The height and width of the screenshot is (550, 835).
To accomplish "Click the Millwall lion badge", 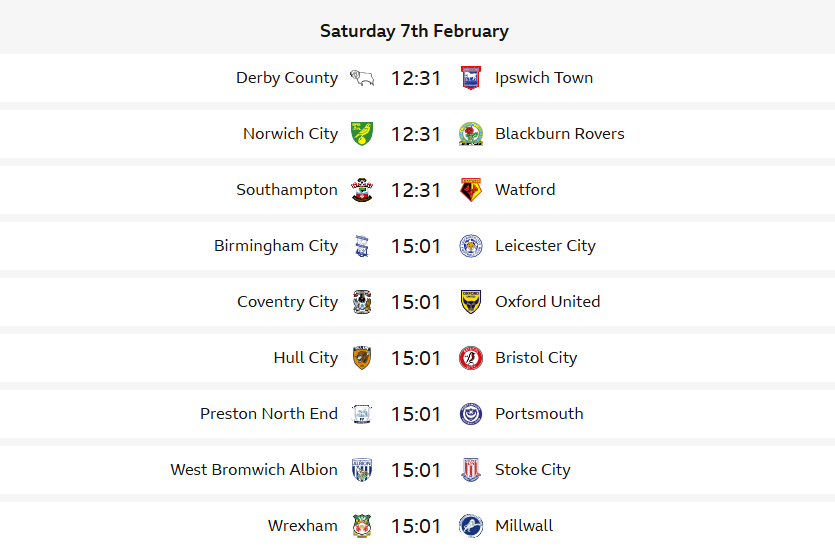I will [470, 526].
